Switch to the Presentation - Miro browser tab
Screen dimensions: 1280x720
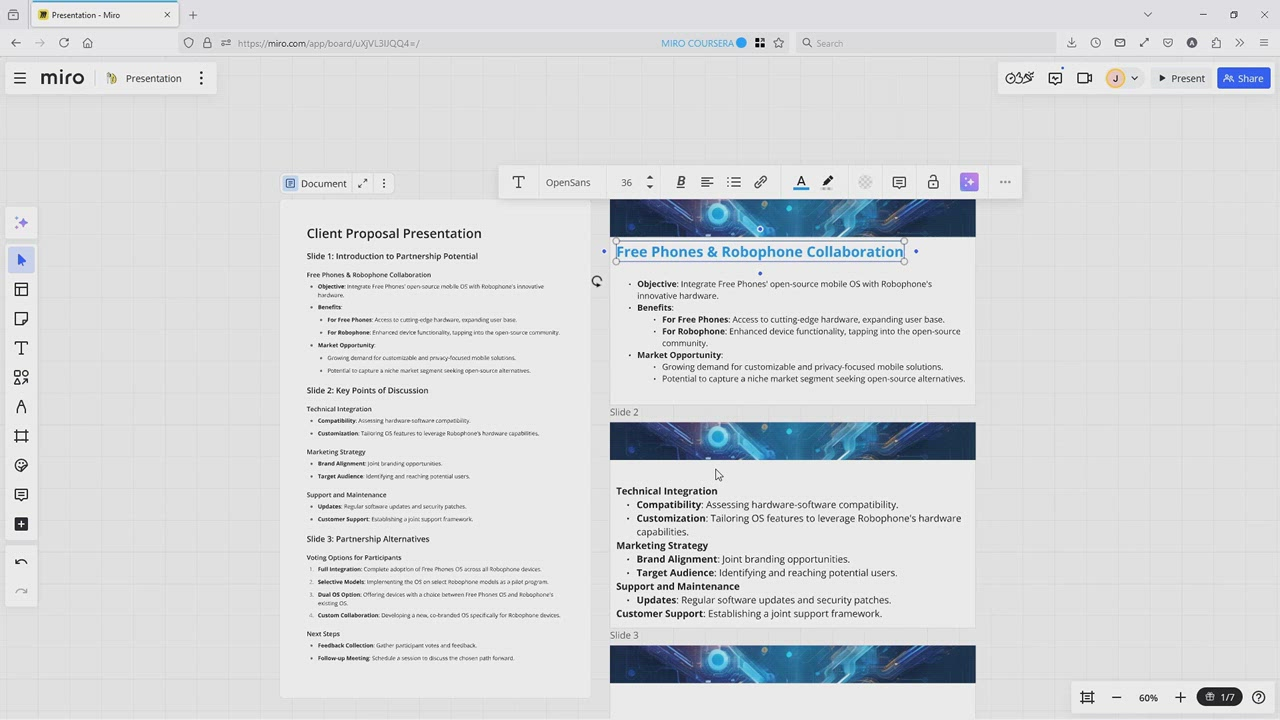102,15
